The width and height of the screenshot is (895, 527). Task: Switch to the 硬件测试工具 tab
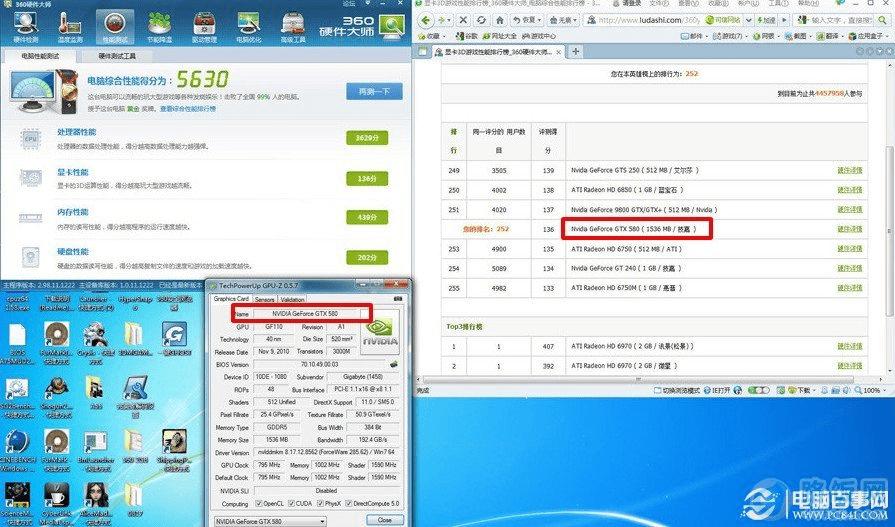click(117, 56)
